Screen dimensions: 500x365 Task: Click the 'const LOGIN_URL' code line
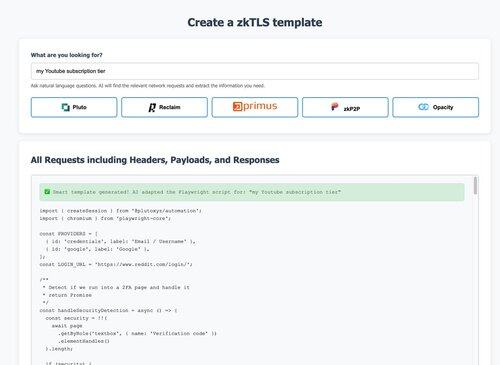pos(116,265)
